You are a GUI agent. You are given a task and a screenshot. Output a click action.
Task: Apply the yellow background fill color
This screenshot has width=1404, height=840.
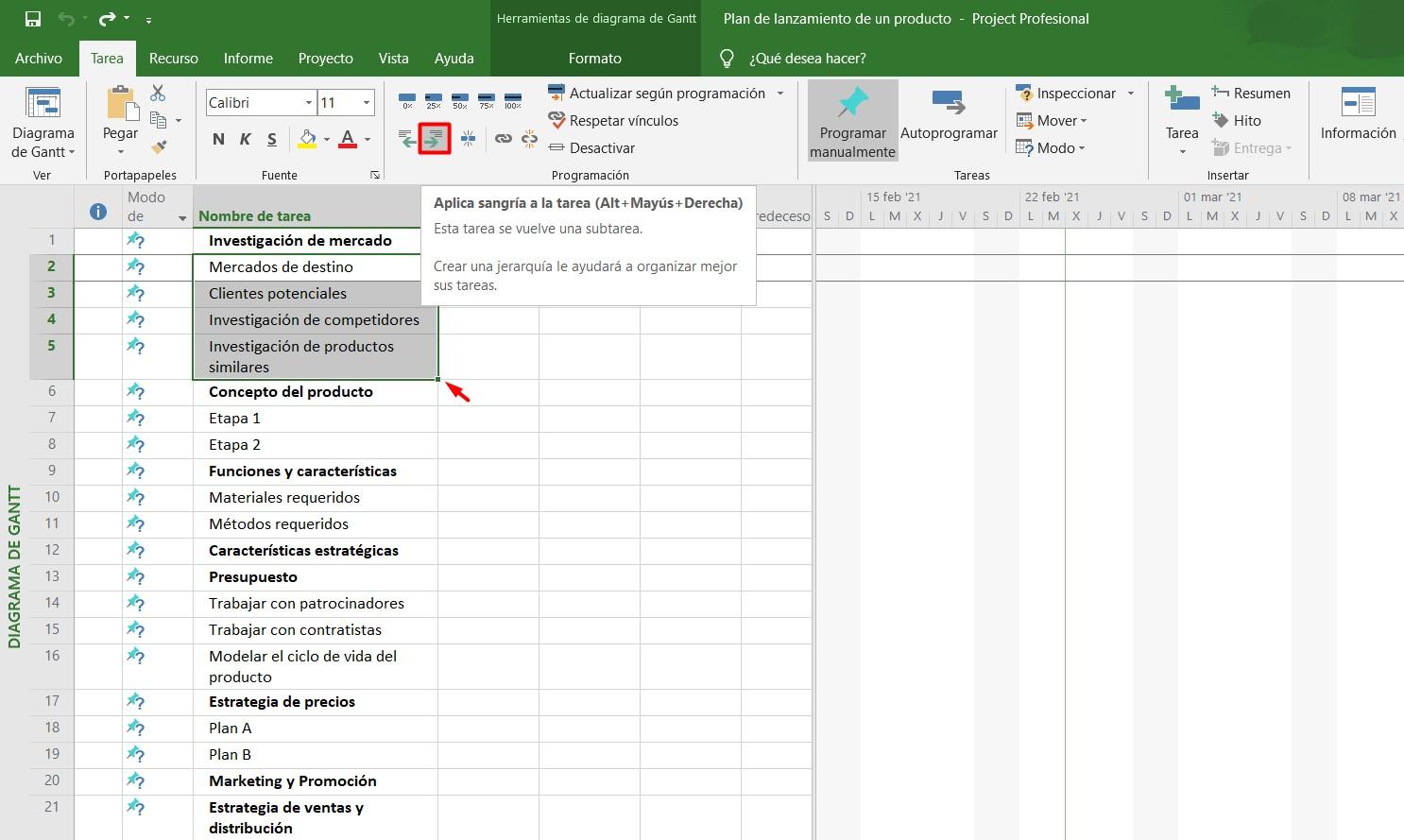pyautogui.click(x=307, y=139)
